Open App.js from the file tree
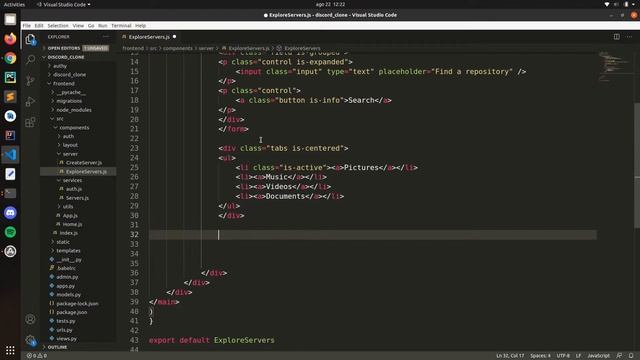Viewport: 640px width, 360px height. tap(70, 215)
